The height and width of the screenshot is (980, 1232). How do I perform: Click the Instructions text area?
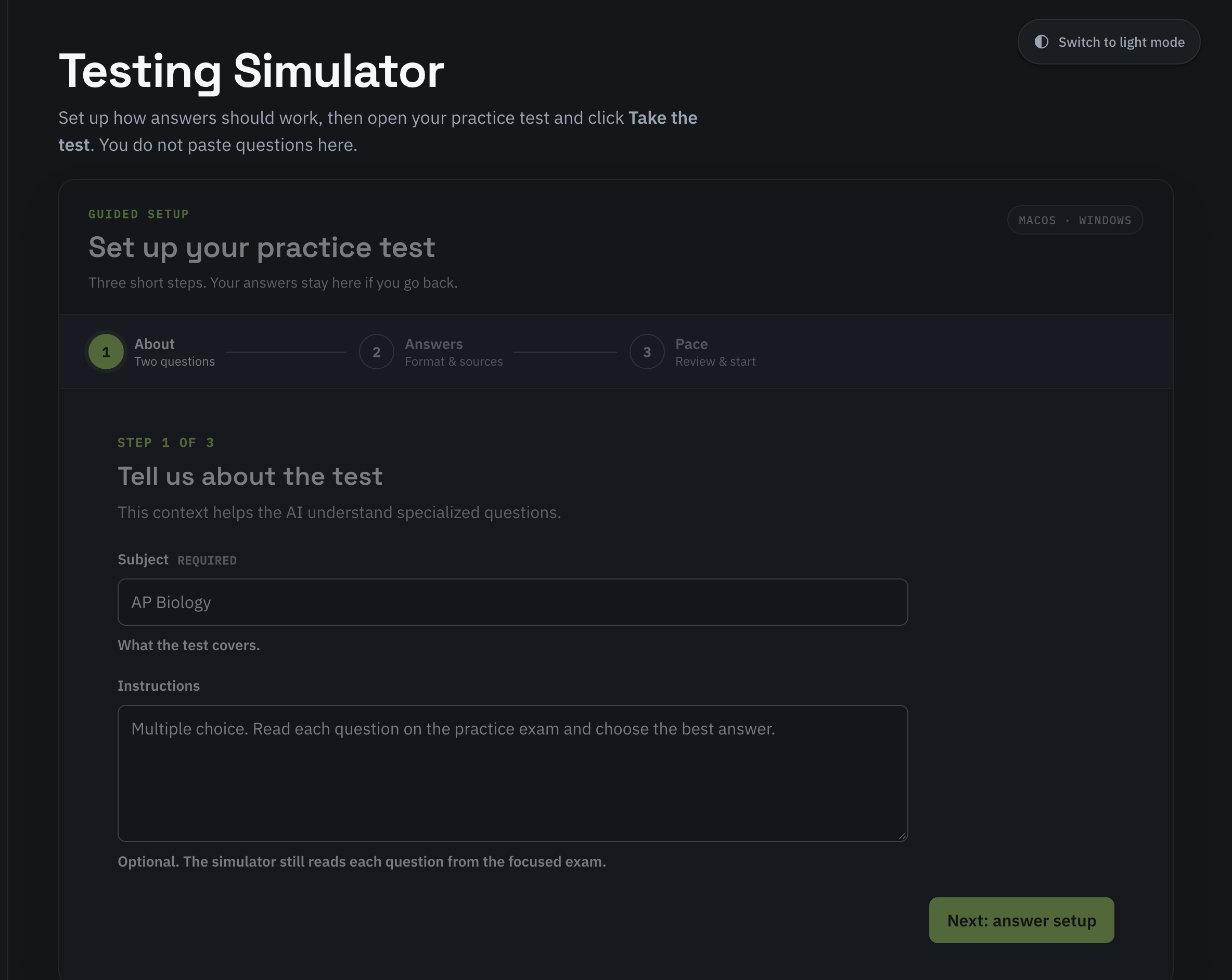[512, 773]
